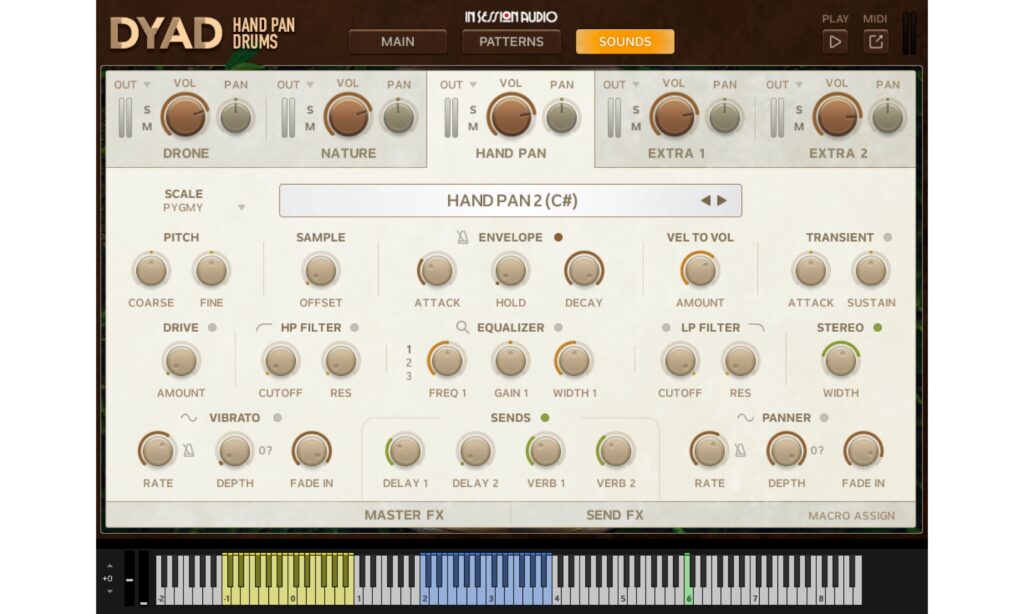Click MACRO ASSIGN
Image resolution: width=1024 pixels, height=614 pixels.
coord(852,516)
